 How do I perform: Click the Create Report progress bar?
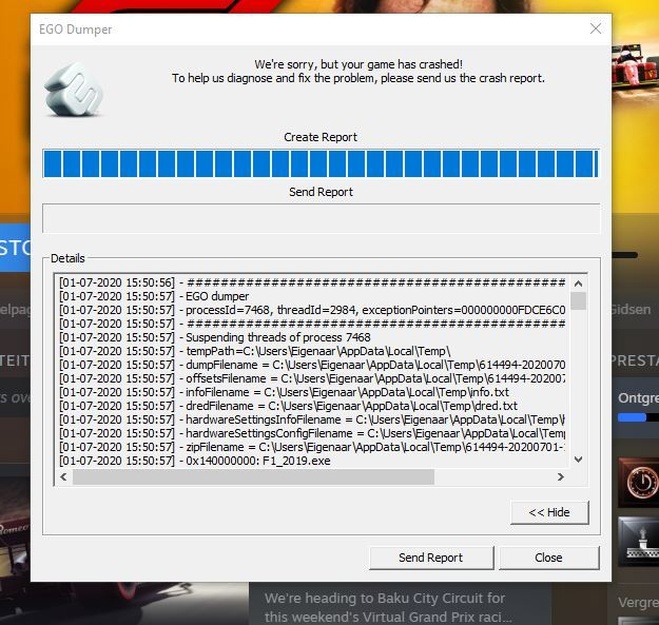[x=321, y=163]
